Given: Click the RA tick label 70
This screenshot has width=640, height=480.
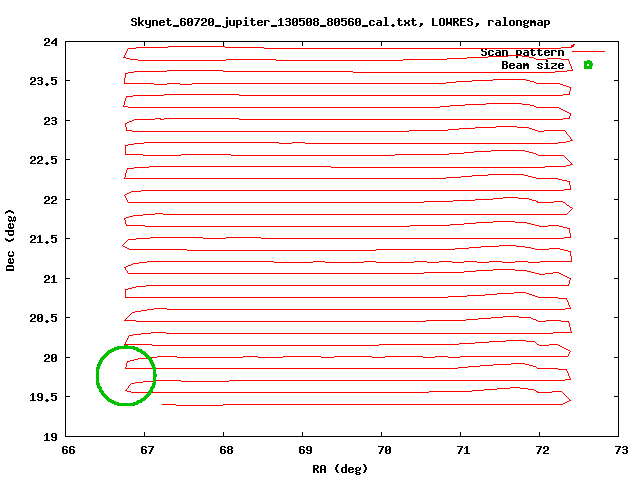Looking at the screenshot, I should tap(384, 450).
